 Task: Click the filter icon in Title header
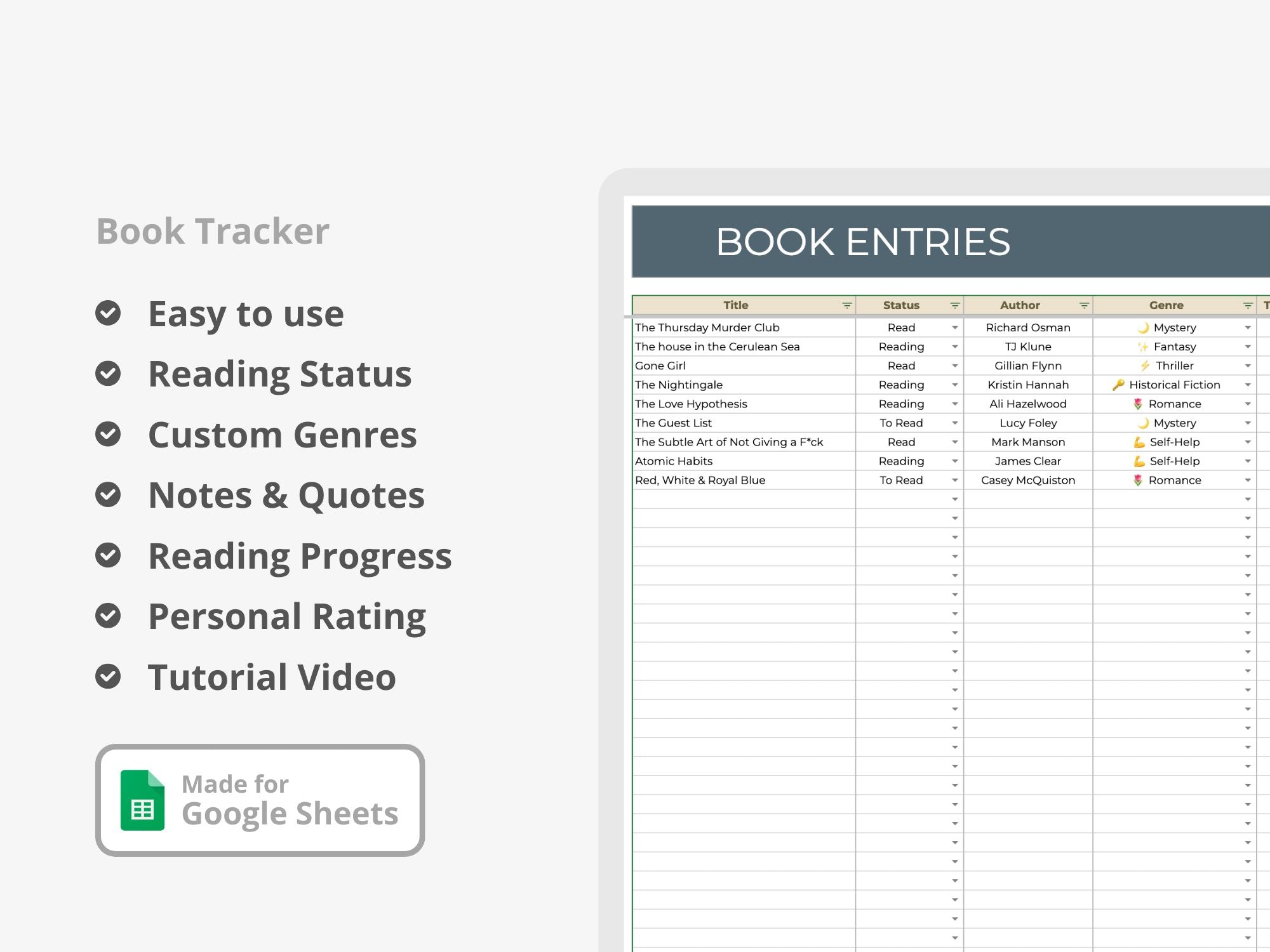tap(846, 305)
